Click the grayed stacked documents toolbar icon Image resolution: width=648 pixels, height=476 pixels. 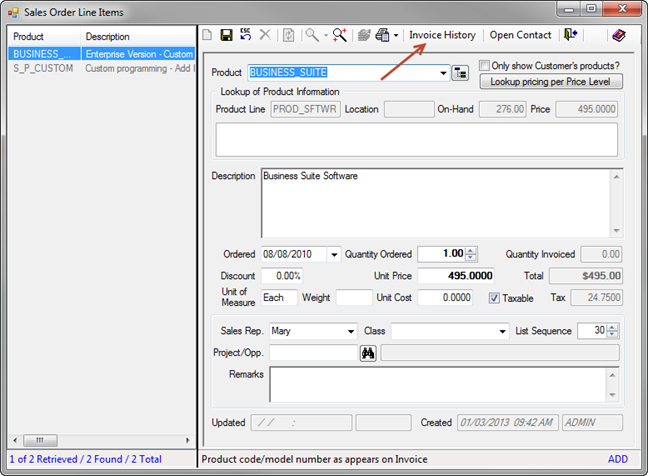click(x=364, y=36)
